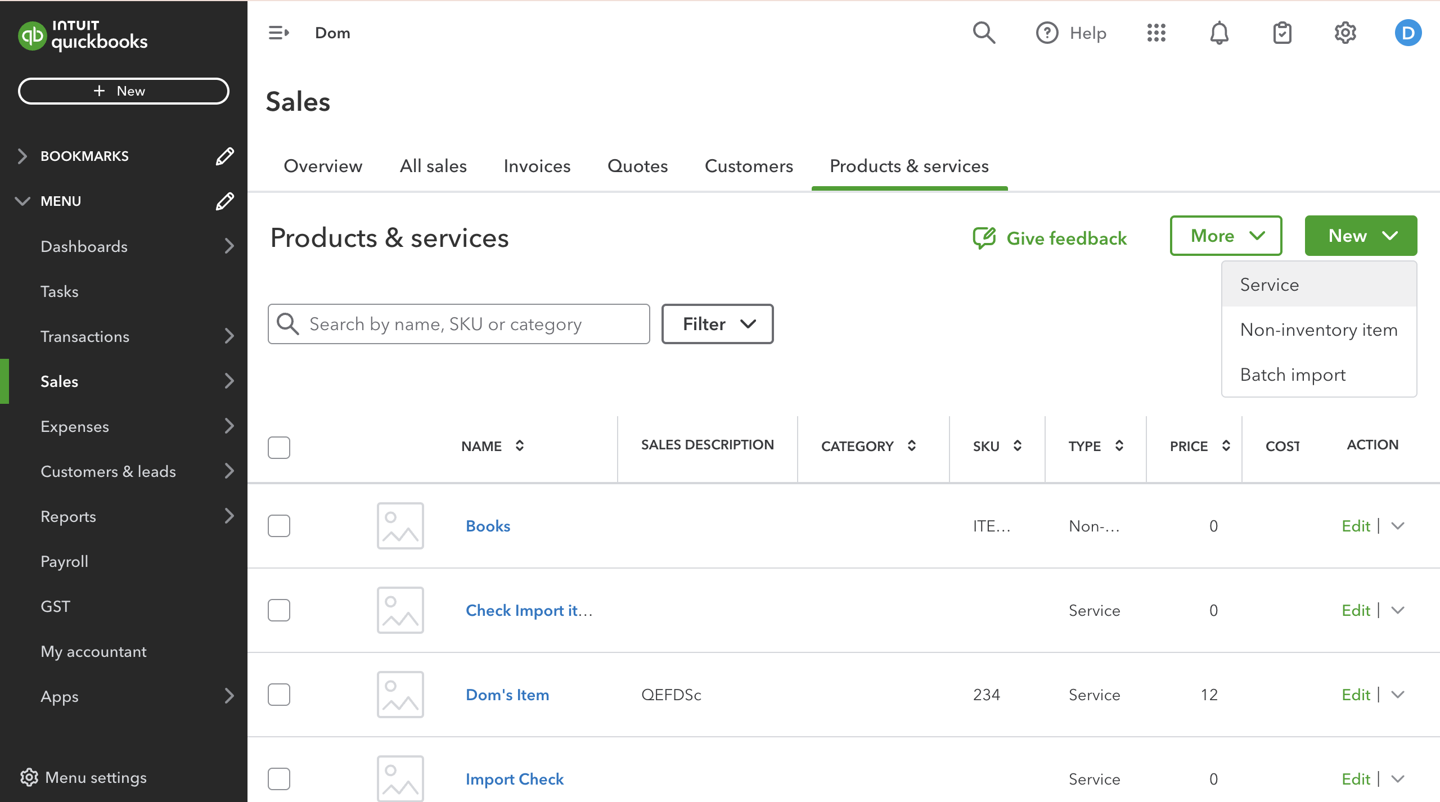The height and width of the screenshot is (802, 1440).
Task: Switch to the Quotes tab
Action: pos(638,166)
